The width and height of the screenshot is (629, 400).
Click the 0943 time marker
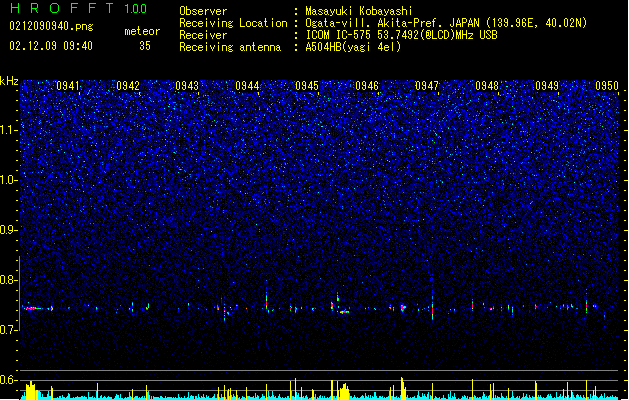[187, 86]
